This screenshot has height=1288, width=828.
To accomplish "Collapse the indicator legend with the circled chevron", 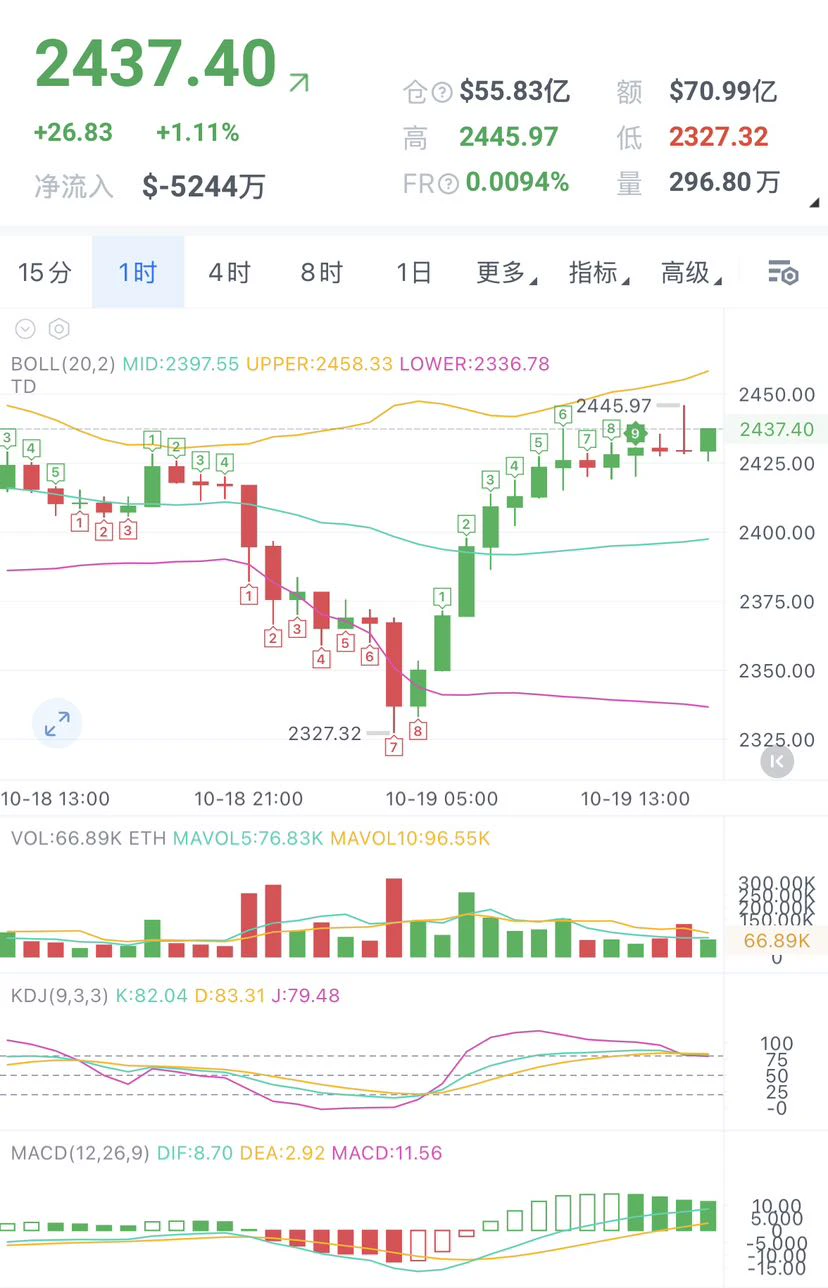I will pos(25,328).
